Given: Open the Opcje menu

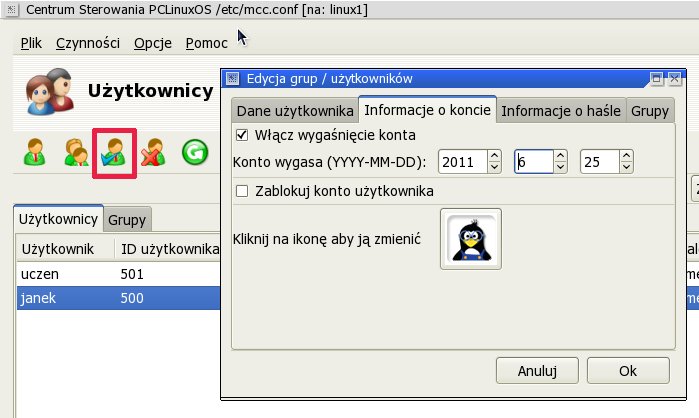Looking at the screenshot, I should click(x=153, y=43).
